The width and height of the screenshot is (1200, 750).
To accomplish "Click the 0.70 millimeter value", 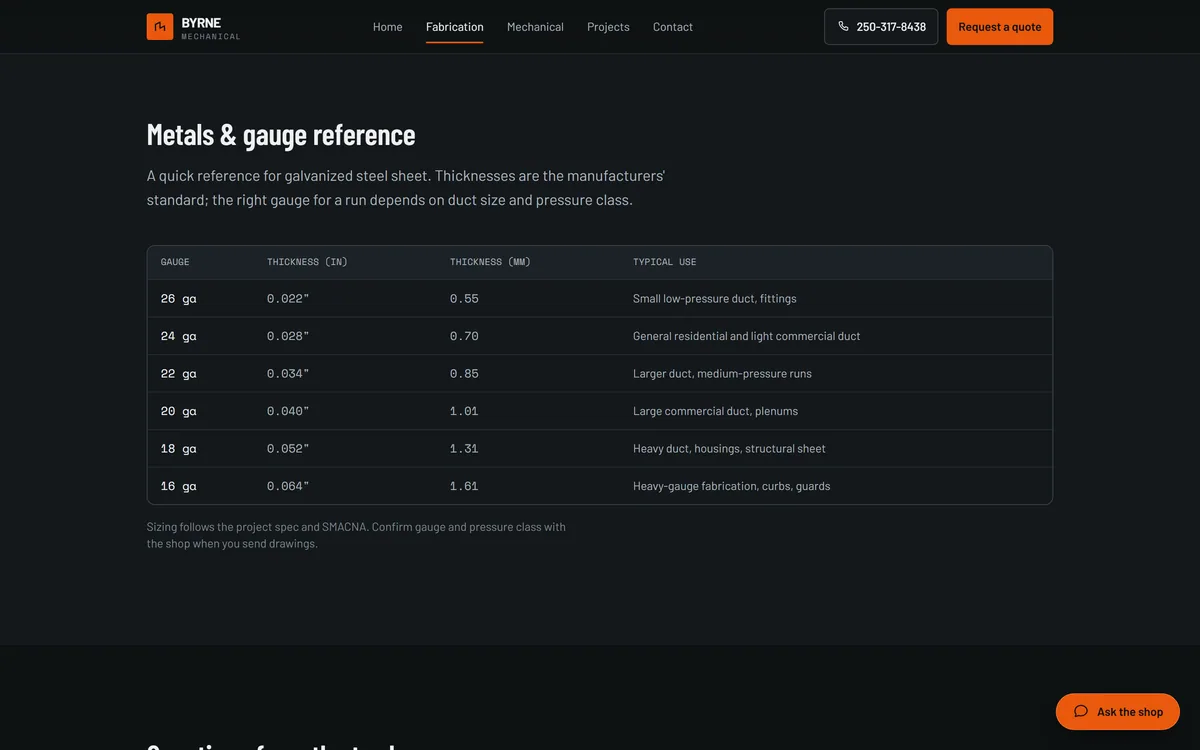I will point(464,336).
